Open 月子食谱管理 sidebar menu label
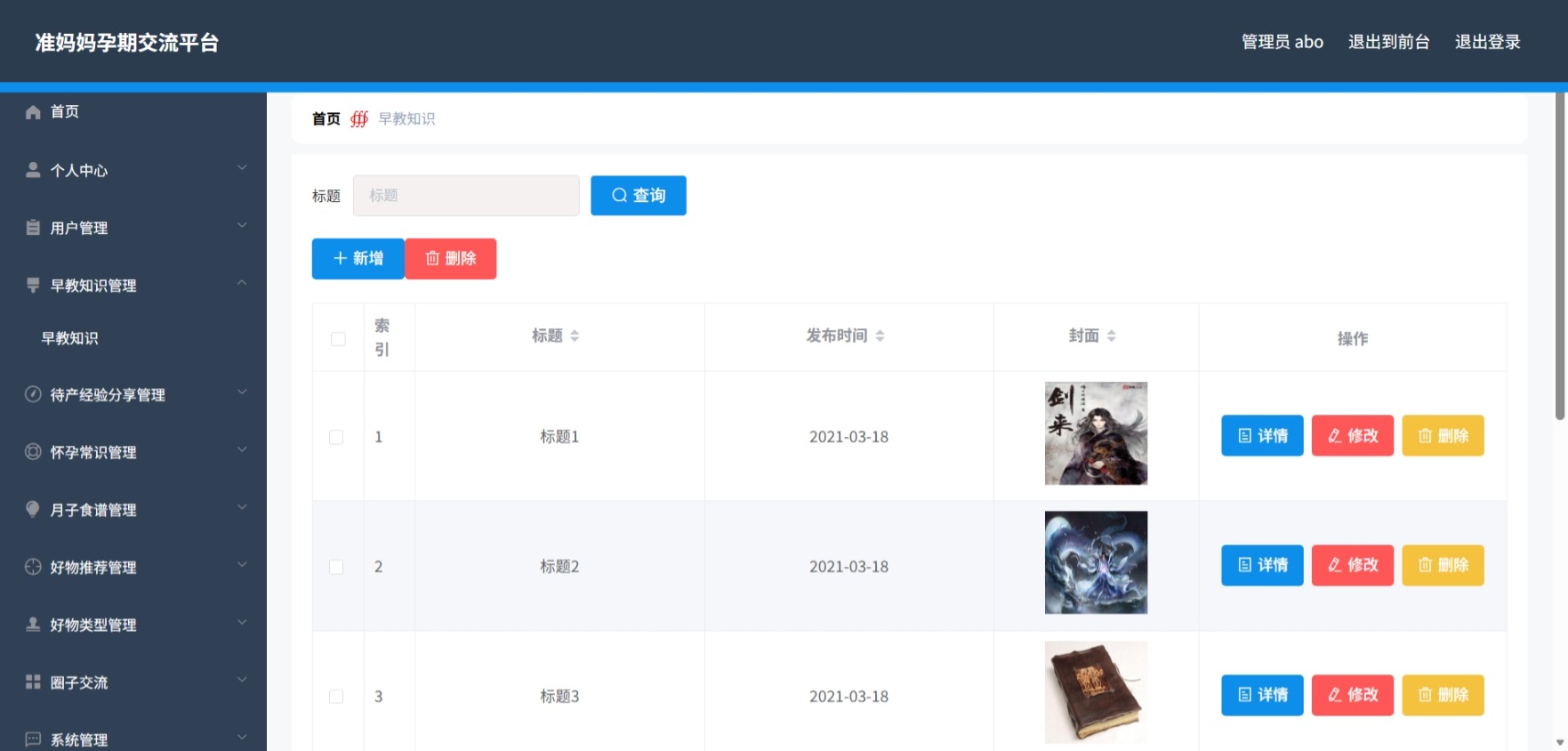The height and width of the screenshot is (751, 1568). [x=93, y=510]
